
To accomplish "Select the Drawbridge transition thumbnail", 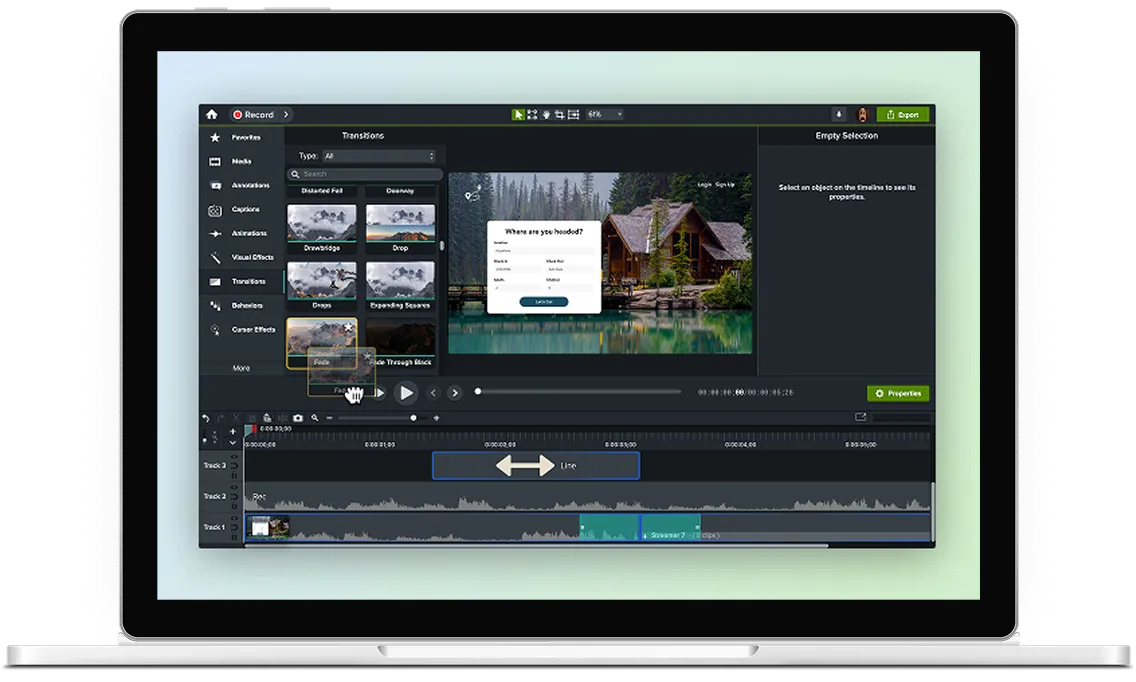I will point(322,228).
